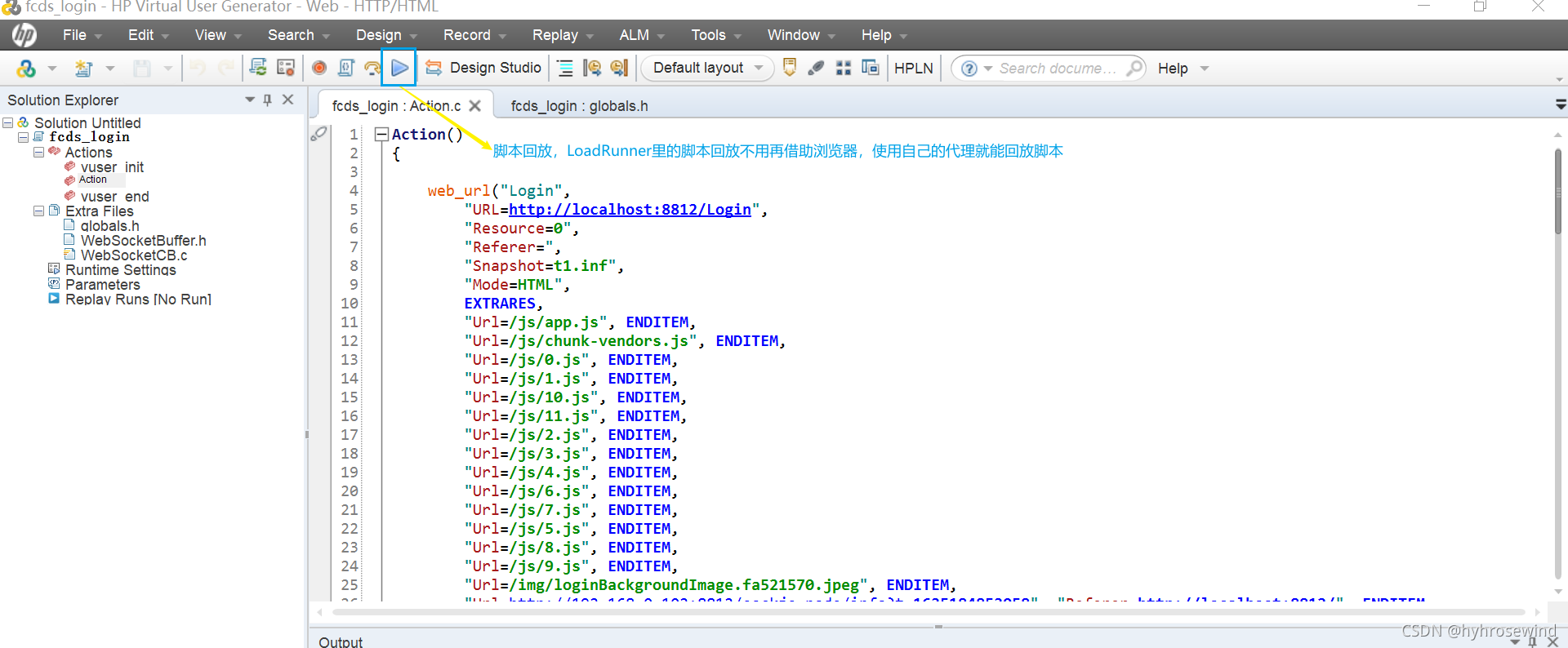The height and width of the screenshot is (648, 1568).
Task: Click the Undo arrow icon
Action: point(198,68)
